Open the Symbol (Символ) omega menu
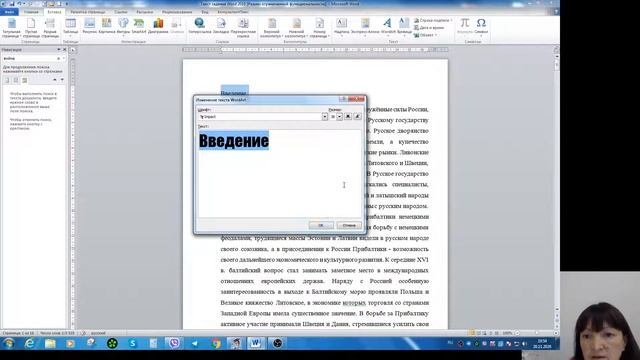Viewport: 640px width, 360px height. (481, 26)
